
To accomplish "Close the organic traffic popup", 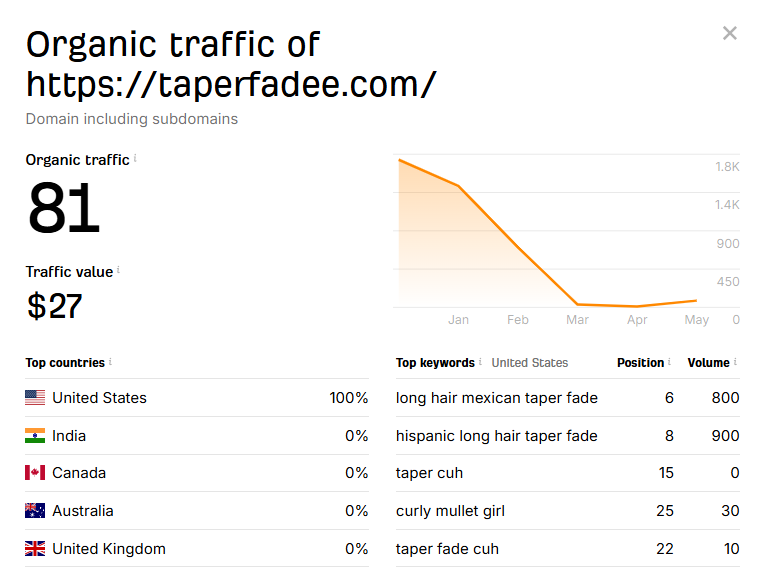I will 729,33.
